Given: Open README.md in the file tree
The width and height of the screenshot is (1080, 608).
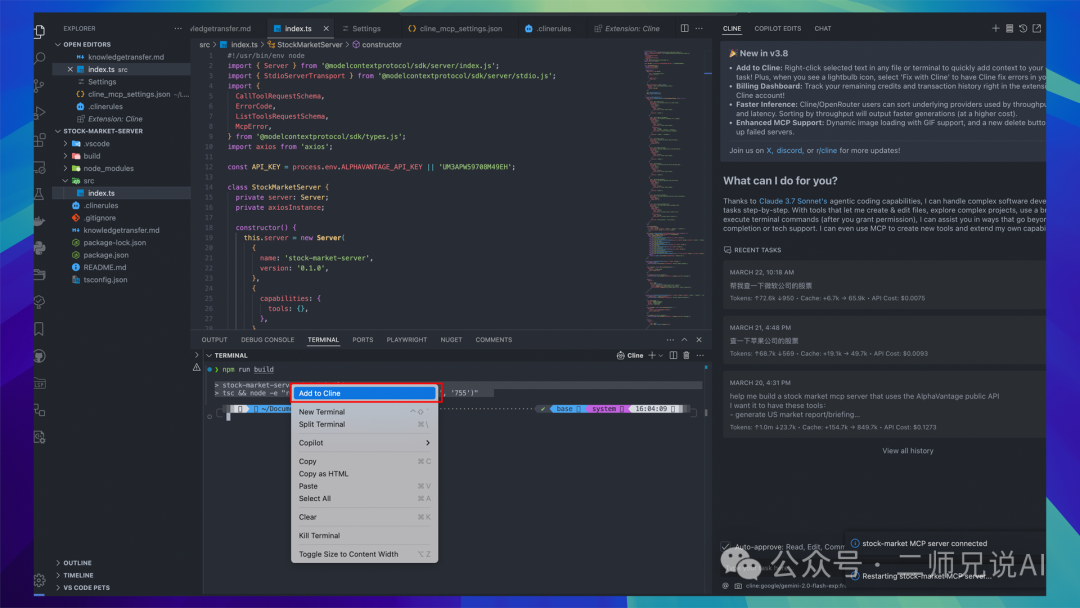Looking at the screenshot, I should click(105, 267).
